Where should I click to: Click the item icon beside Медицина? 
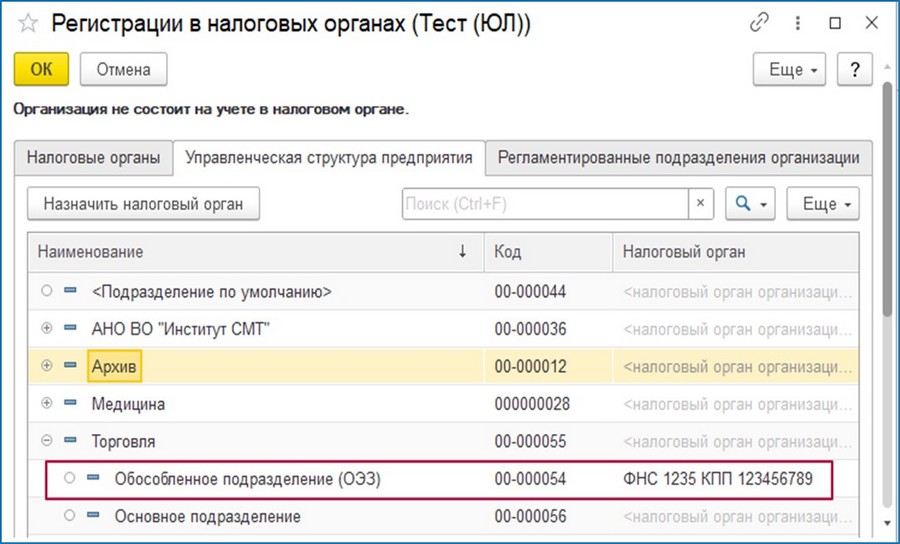(x=71, y=403)
